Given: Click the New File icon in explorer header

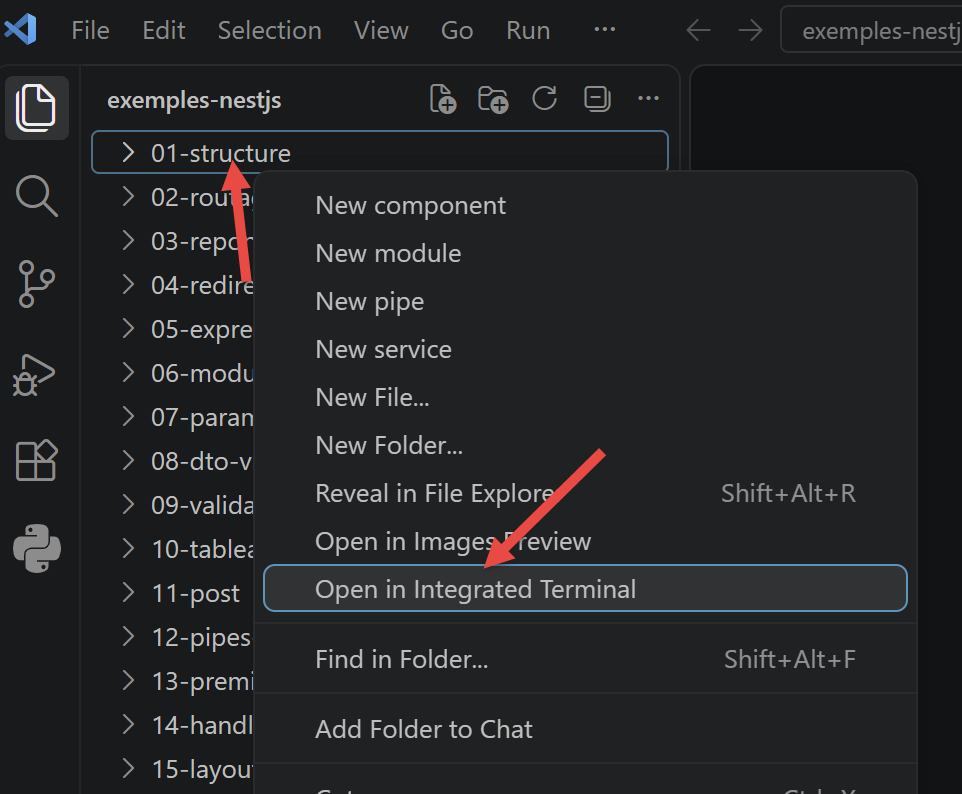Looking at the screenshot, I should coord(443,99).
